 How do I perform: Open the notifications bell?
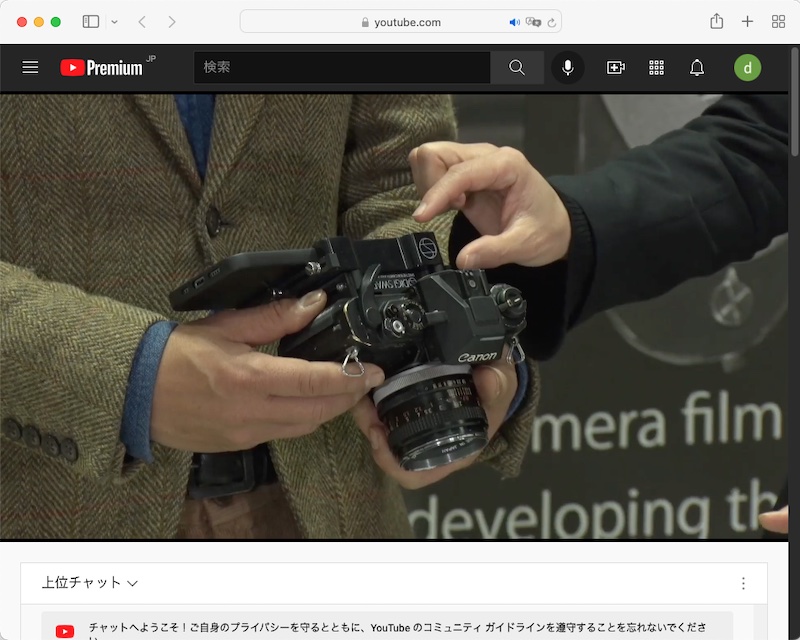[698, 67]
